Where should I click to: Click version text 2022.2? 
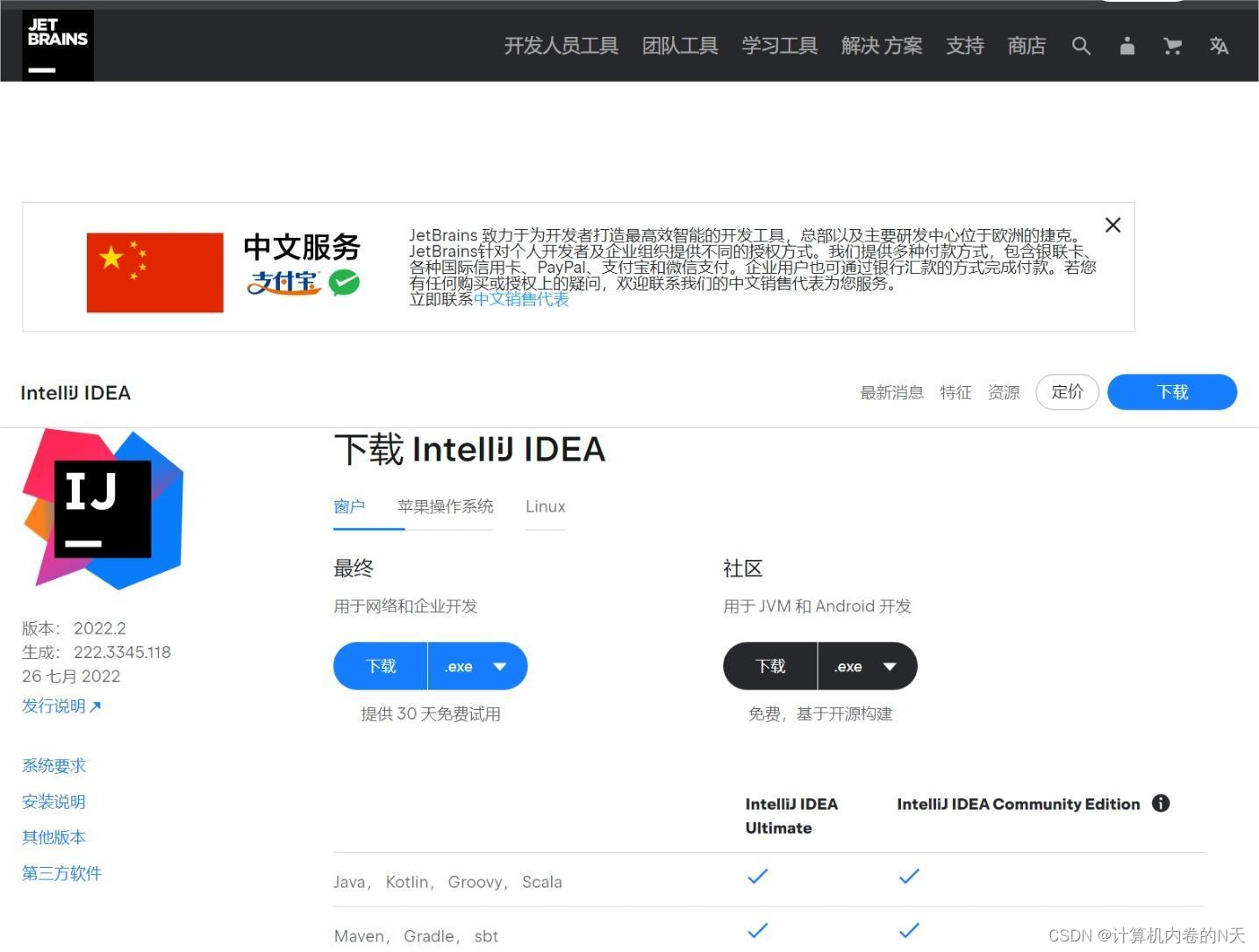point(100,628)
